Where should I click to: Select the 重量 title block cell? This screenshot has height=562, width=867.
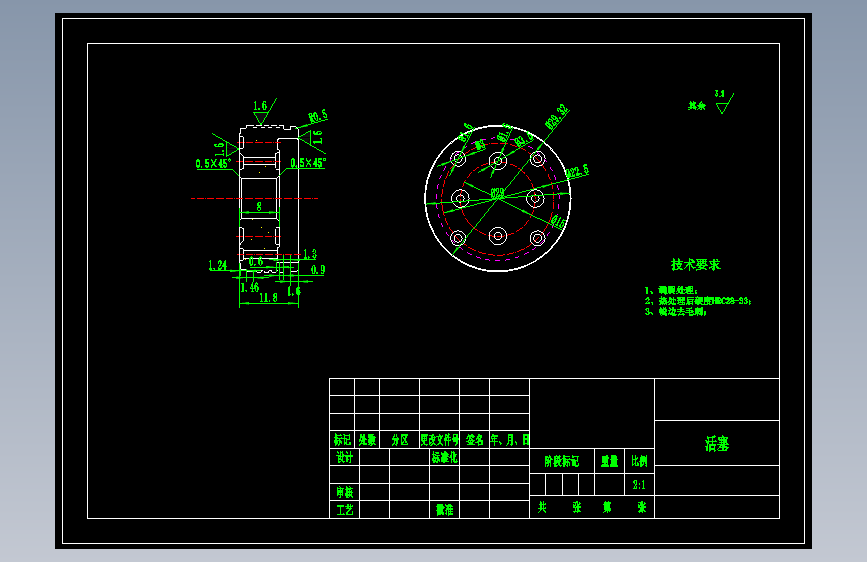pyautogui.click(x=609, y=461)
